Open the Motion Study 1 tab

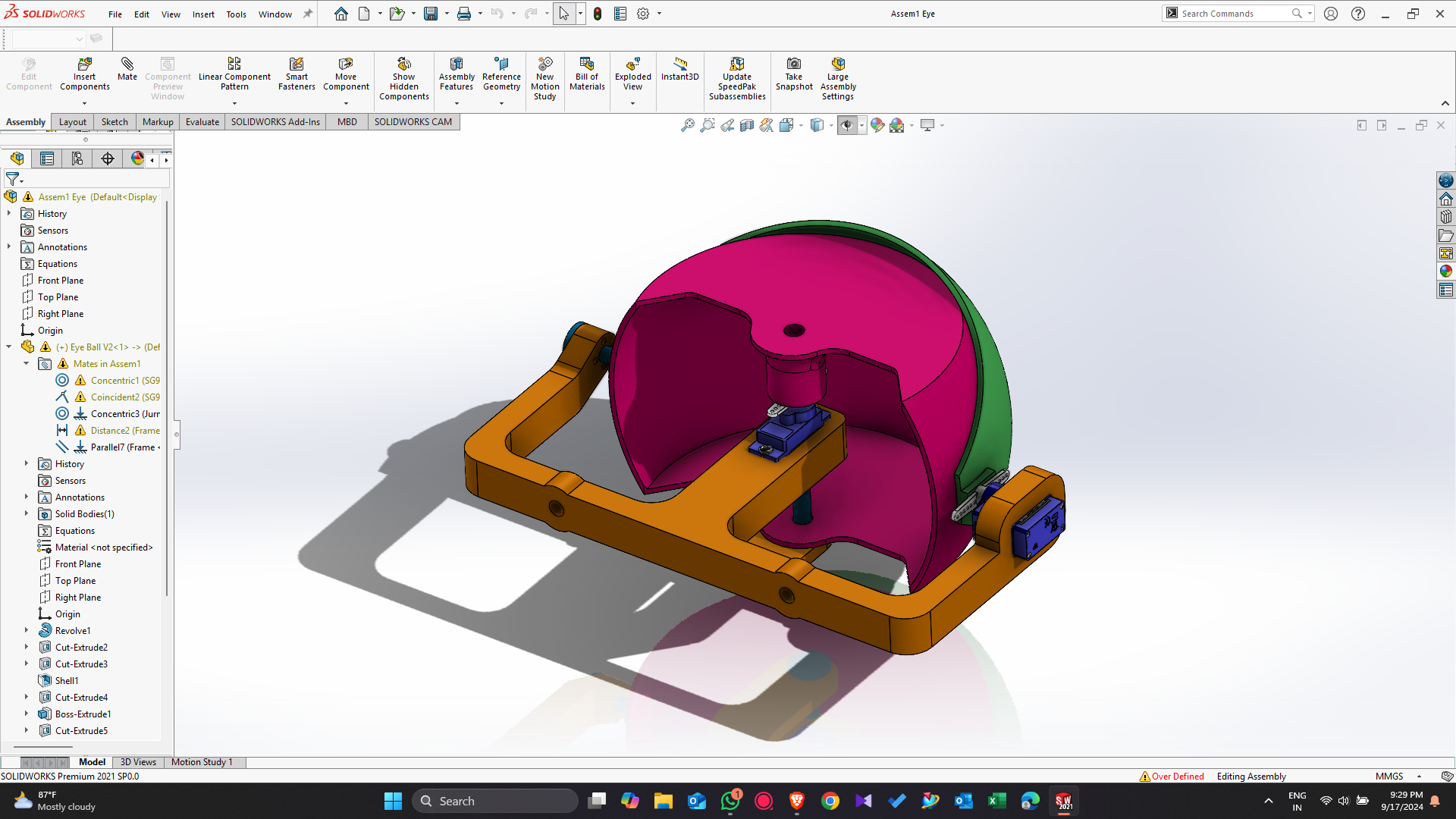[202, 761]
